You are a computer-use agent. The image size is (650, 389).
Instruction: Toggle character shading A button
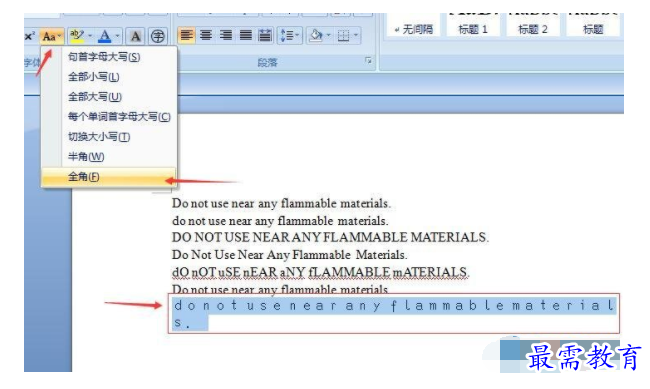[135, 36]
